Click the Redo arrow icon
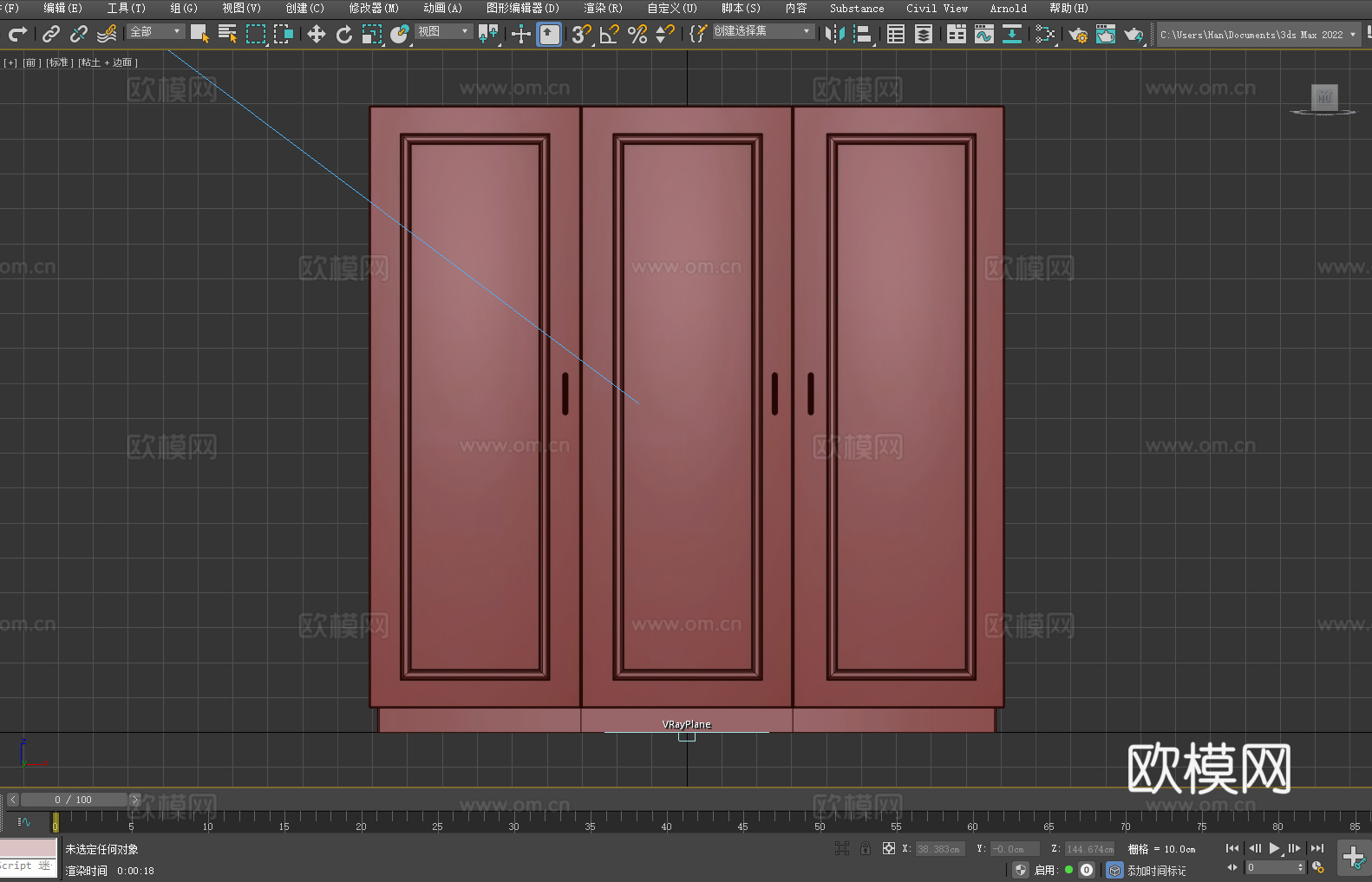Image resolution: width=1372 pixels, height=882 pixels. click(x=17, y=34)
